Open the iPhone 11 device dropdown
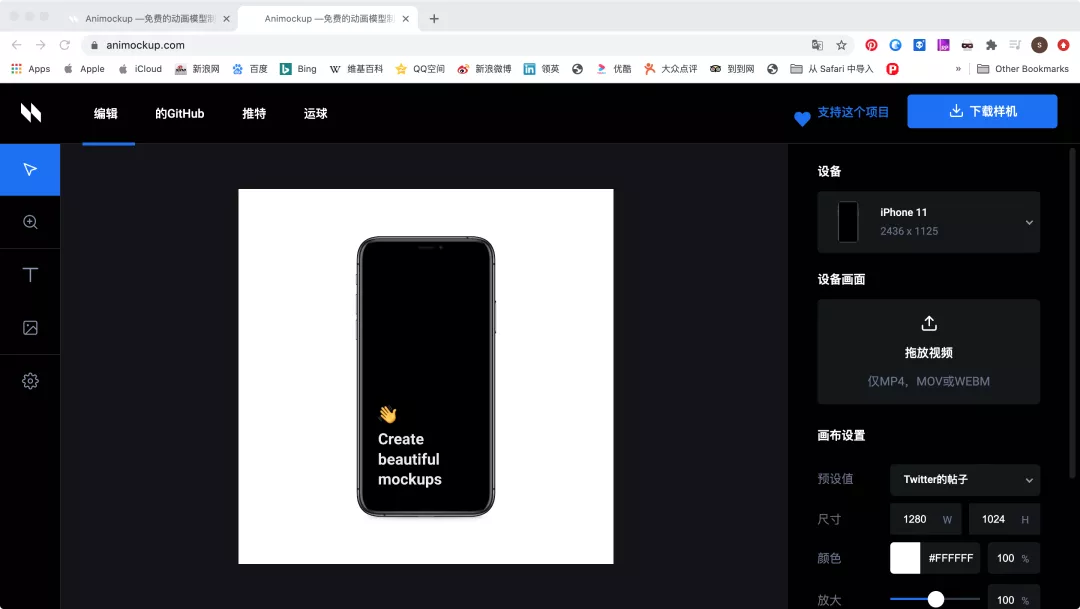Screen dimensions: 1080x609 928,221
